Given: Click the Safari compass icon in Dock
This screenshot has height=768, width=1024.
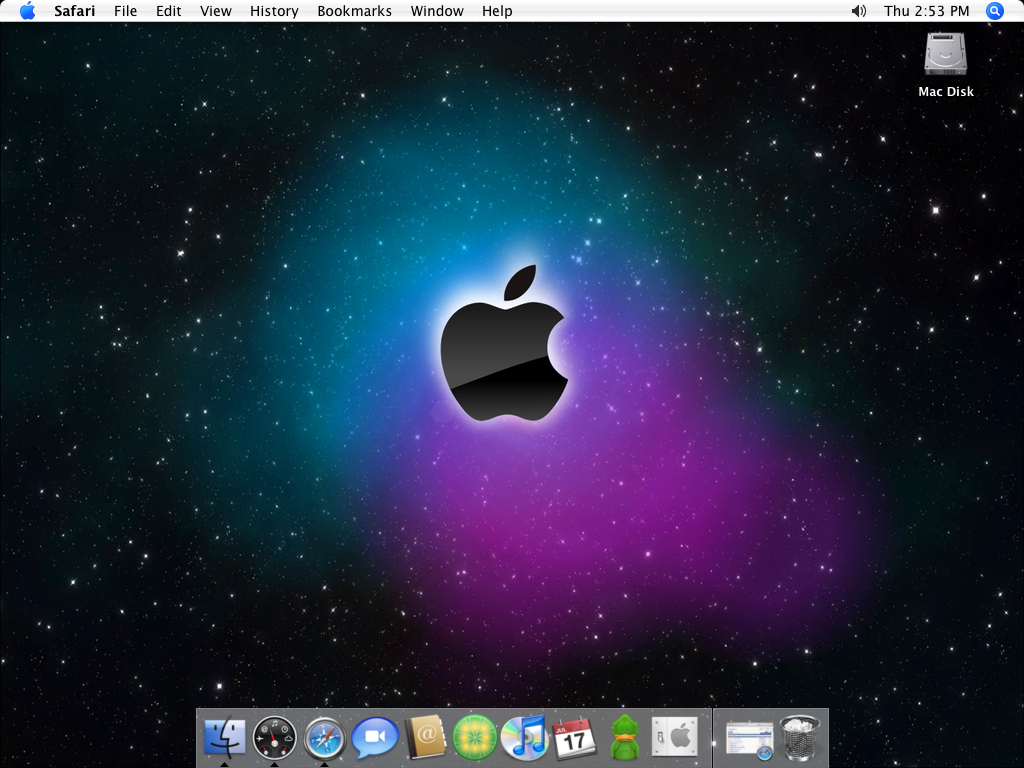Looking at the screenshot, I should [x=325, y=738].
